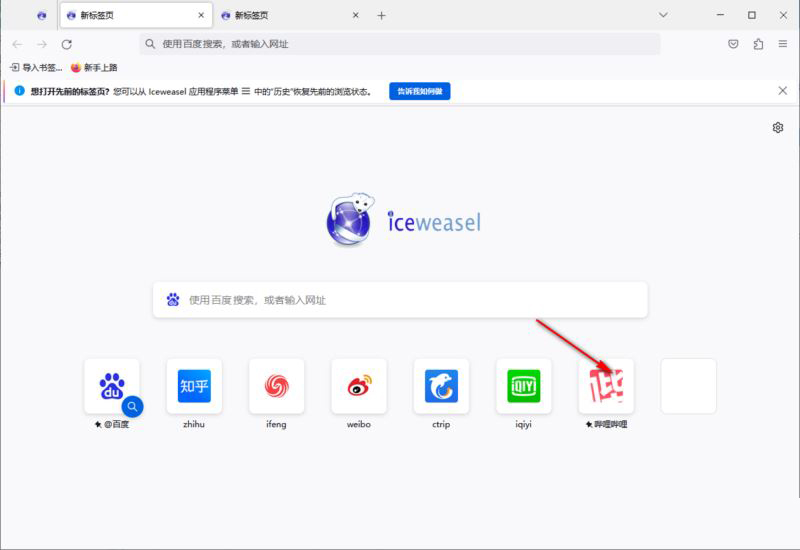Viewport: 800px width, 550px height.
Task: Open the ctrip shortcut tile
Action: [x=441, y=386]
